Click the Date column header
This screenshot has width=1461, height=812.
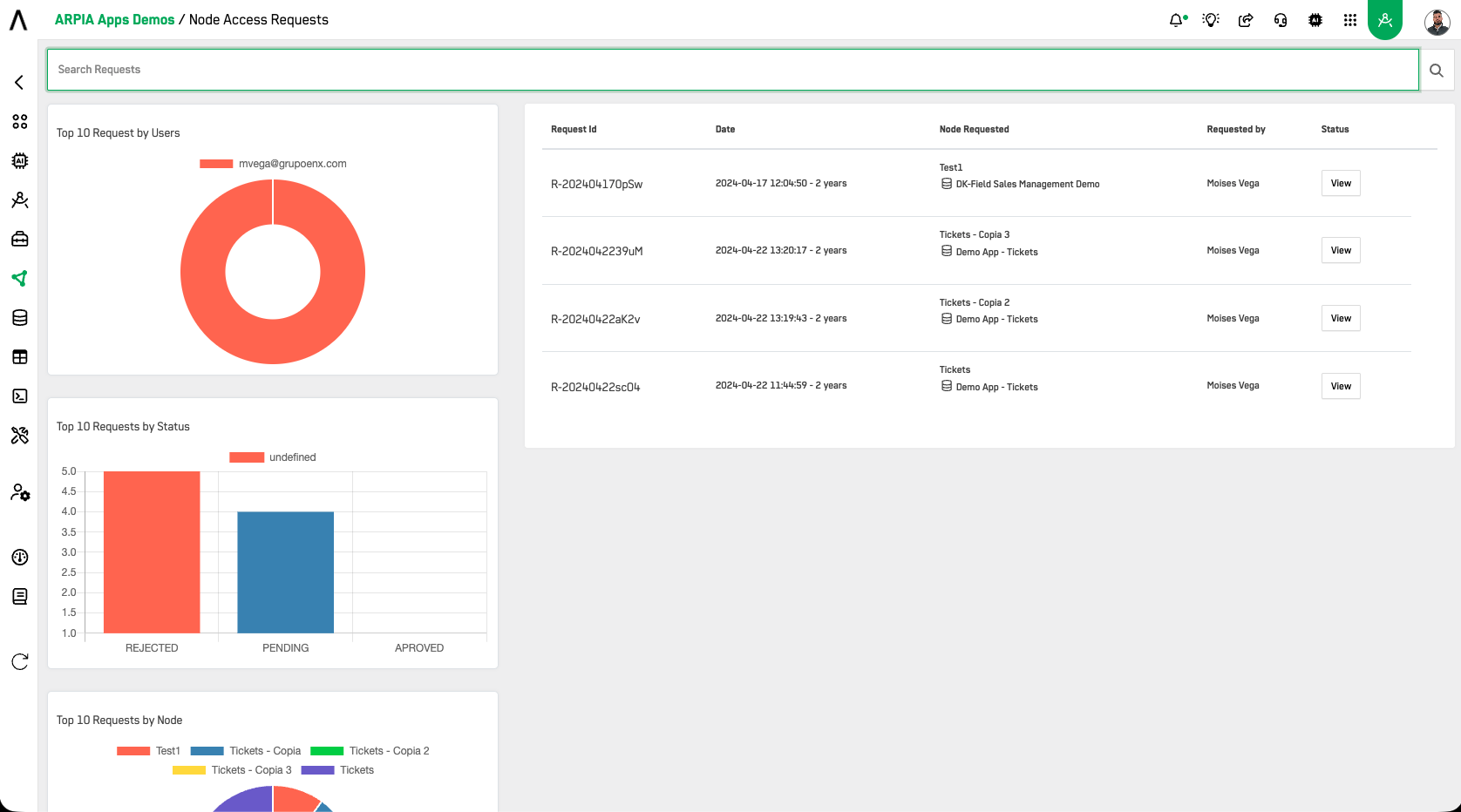[725, 129]
